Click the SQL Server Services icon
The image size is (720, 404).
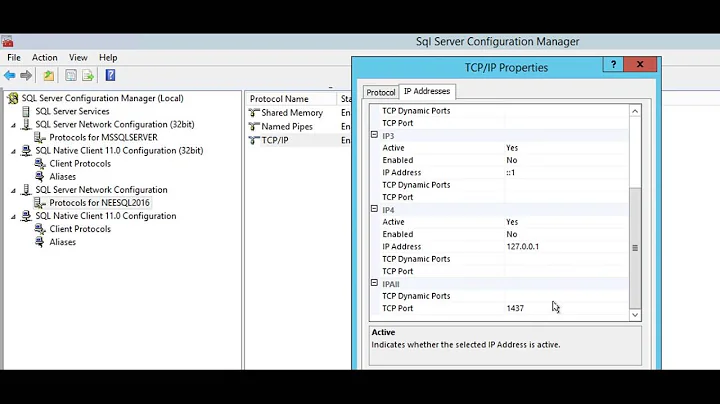point(26,112)
